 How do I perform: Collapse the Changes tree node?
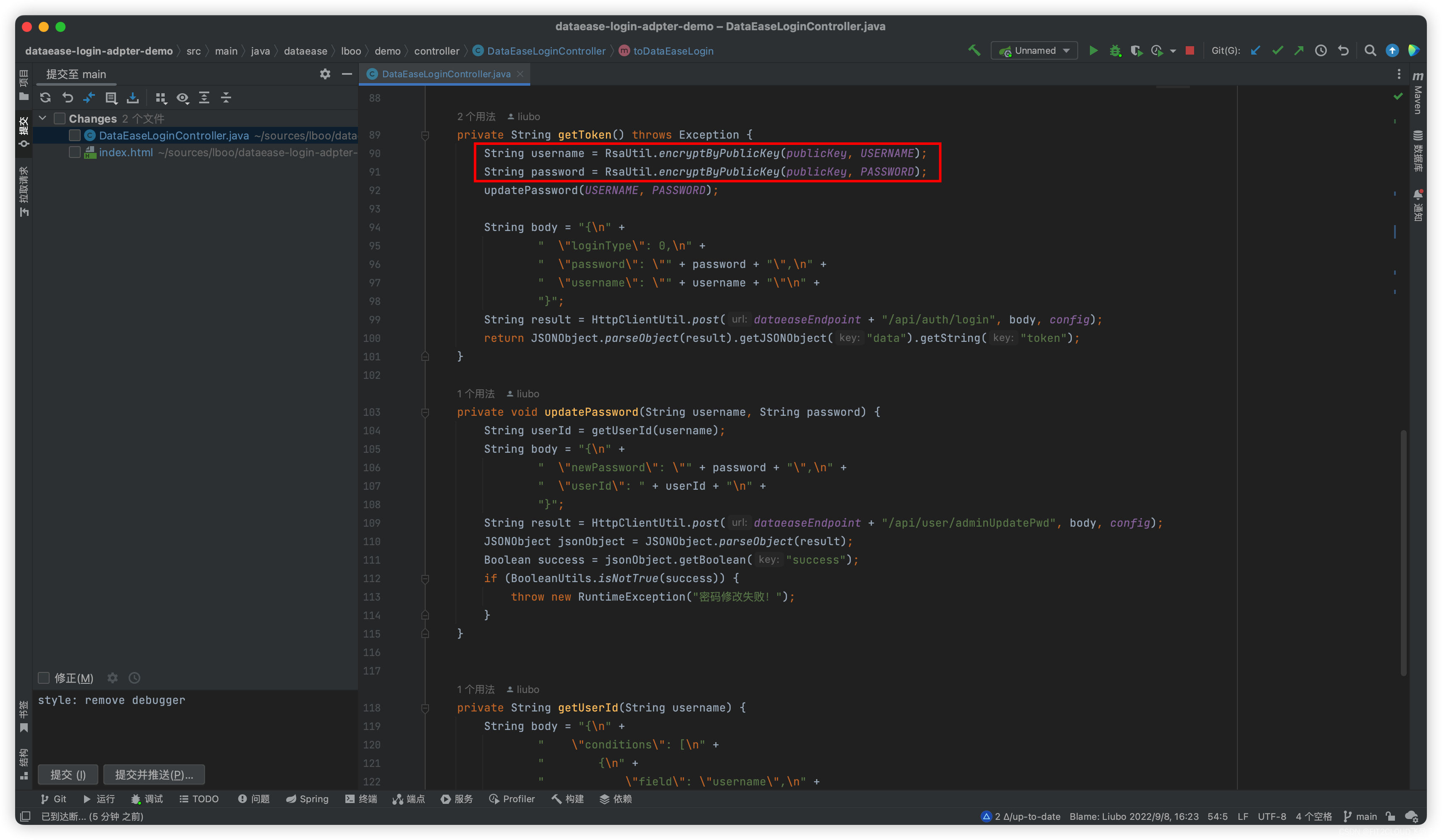tap(42, 118)
